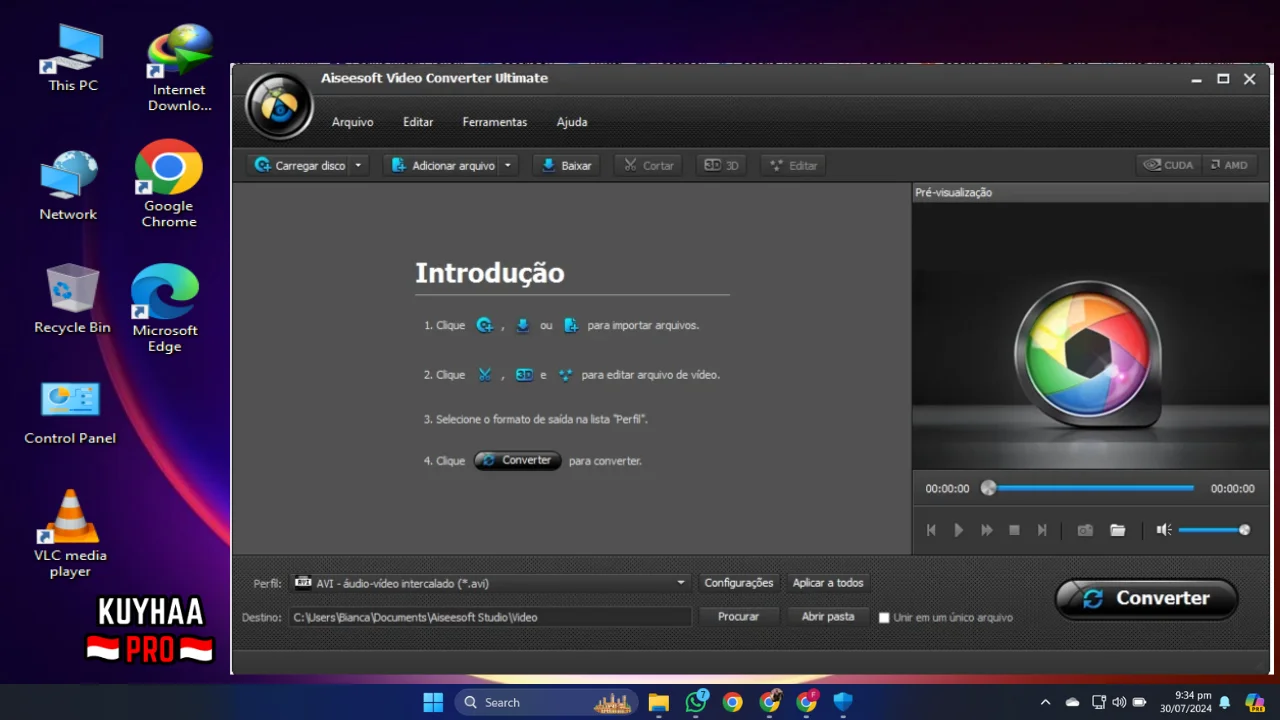Open Network desktop icon
The image size is (1280, 720).
pos(68,186)
